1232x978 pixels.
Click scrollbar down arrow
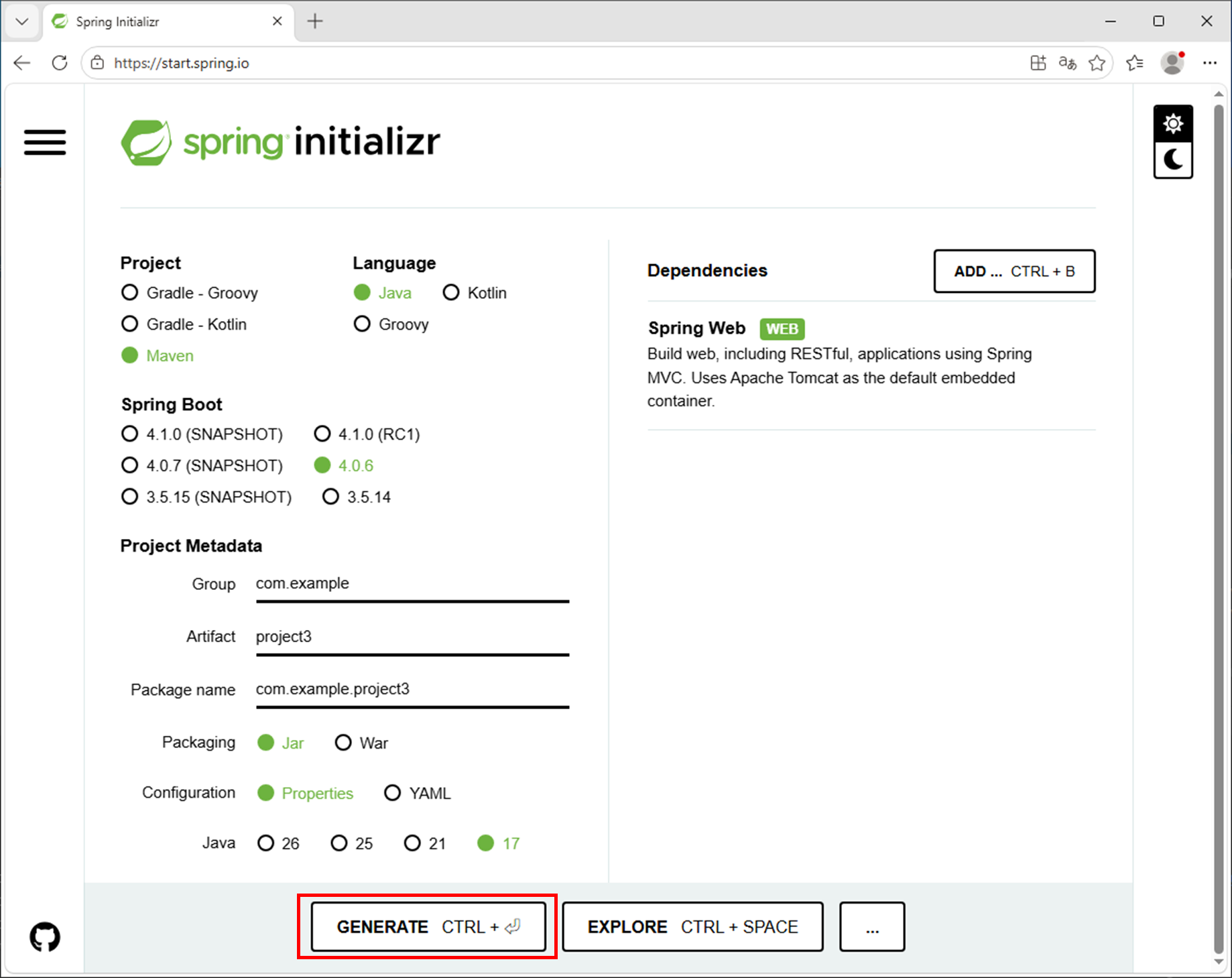pyautogui.click(x=1219, y=963)
